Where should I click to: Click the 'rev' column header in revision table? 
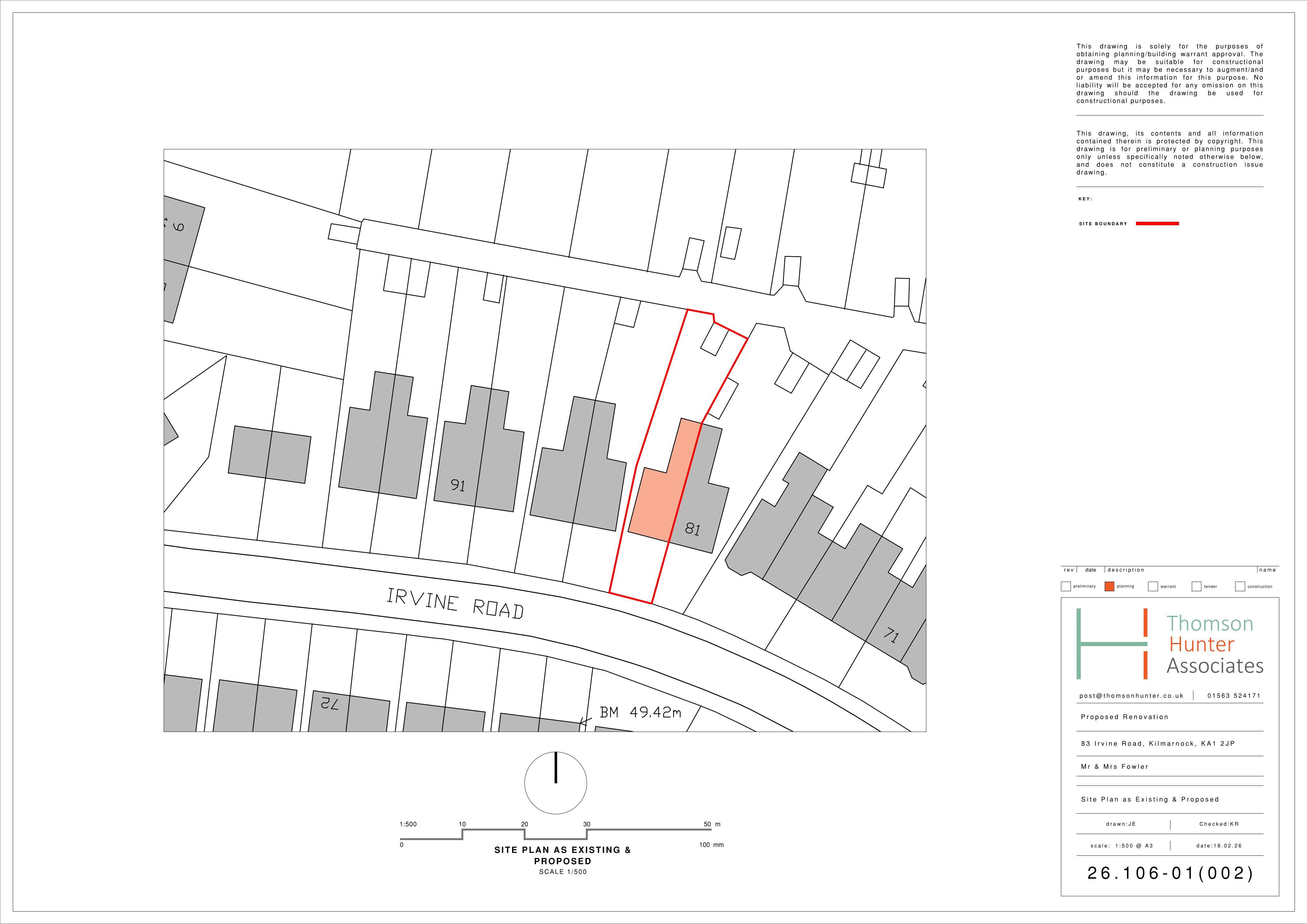[1069, 570]
